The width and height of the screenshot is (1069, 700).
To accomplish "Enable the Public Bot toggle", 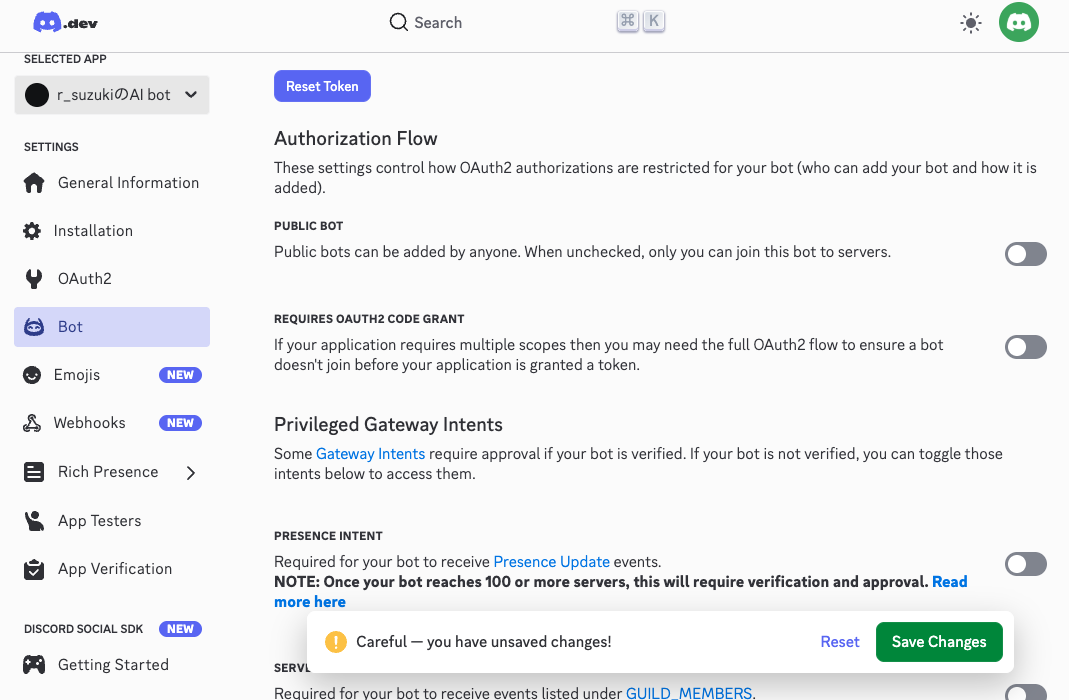I will [1025, 254].
